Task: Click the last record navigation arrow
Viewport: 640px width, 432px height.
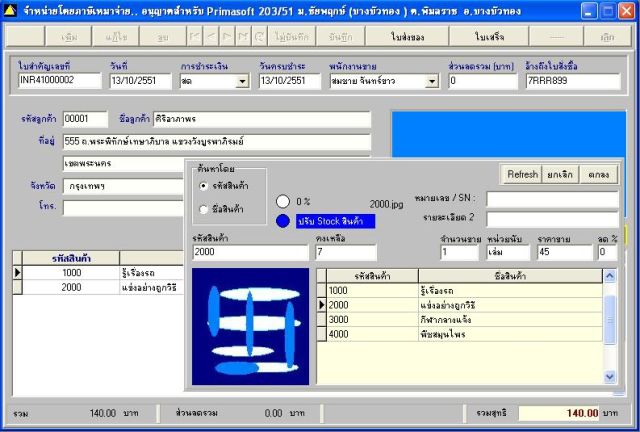Action: 244,36
